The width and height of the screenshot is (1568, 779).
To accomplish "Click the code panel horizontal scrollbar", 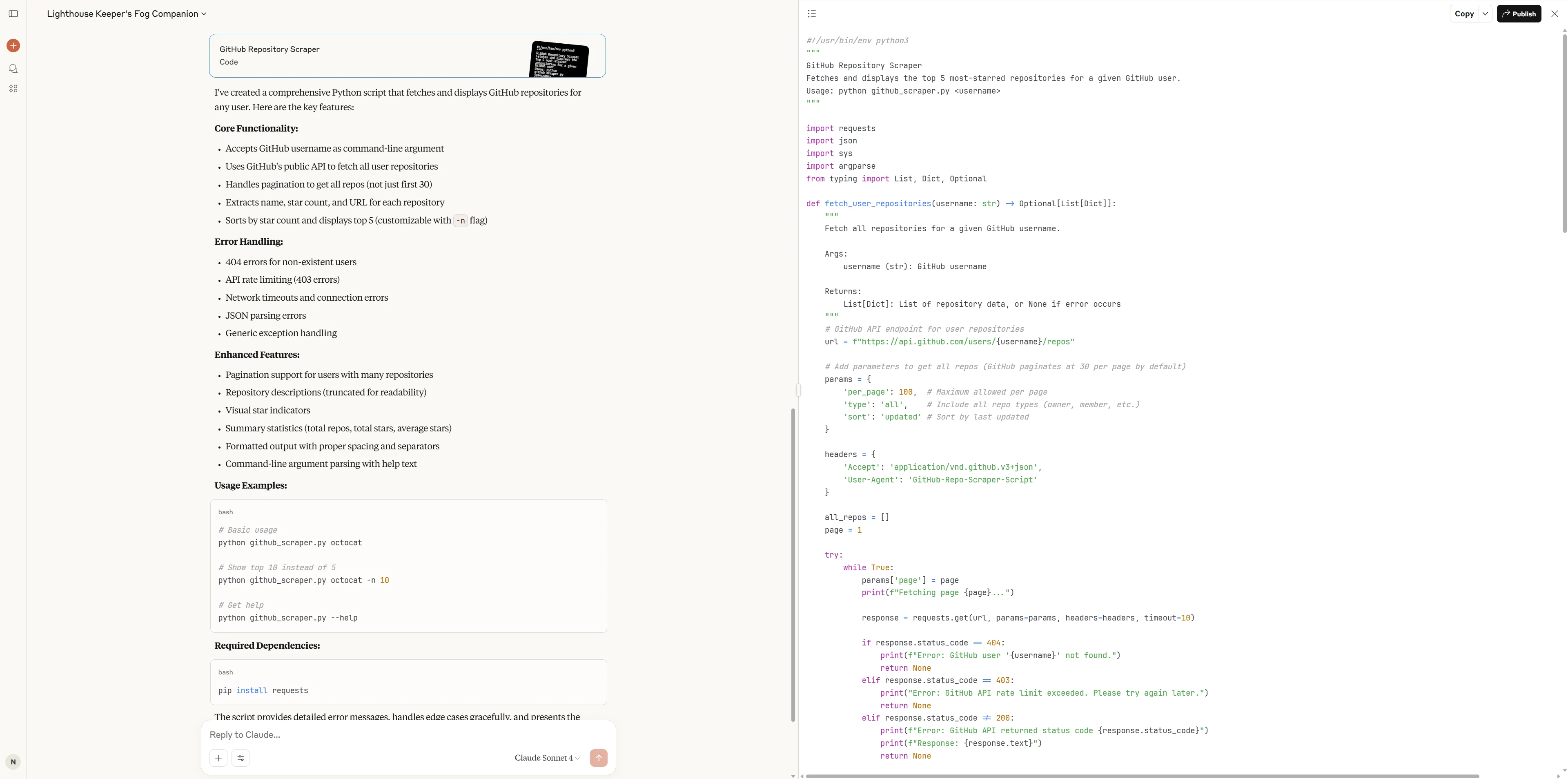I will (1142, 776).
